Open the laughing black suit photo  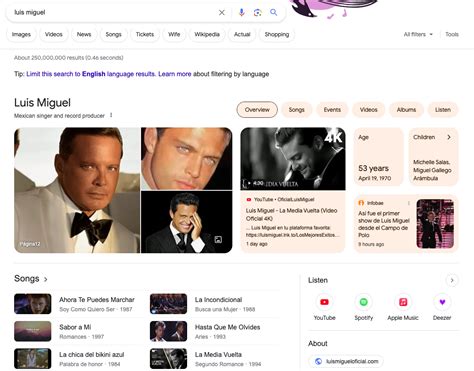tap(187, 222)
